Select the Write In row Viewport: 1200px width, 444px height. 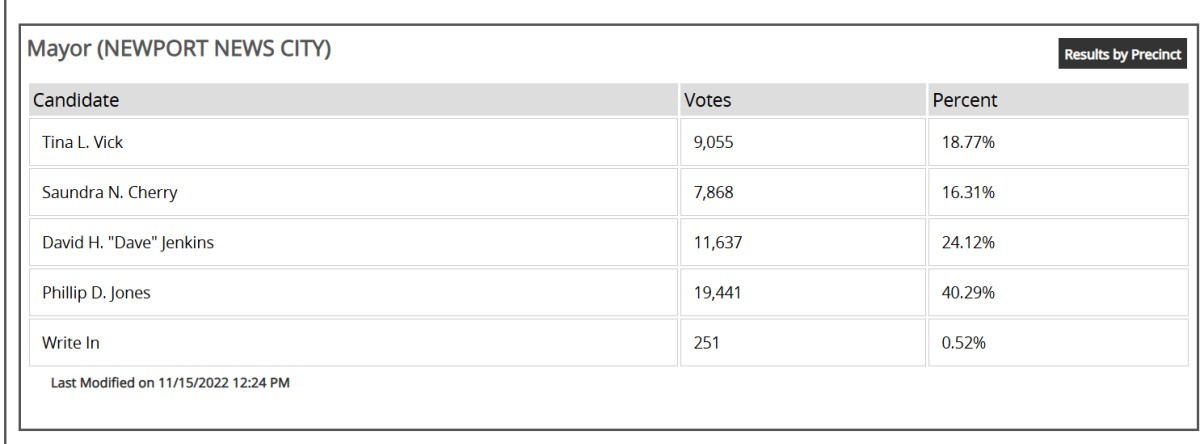coord(608,343)
